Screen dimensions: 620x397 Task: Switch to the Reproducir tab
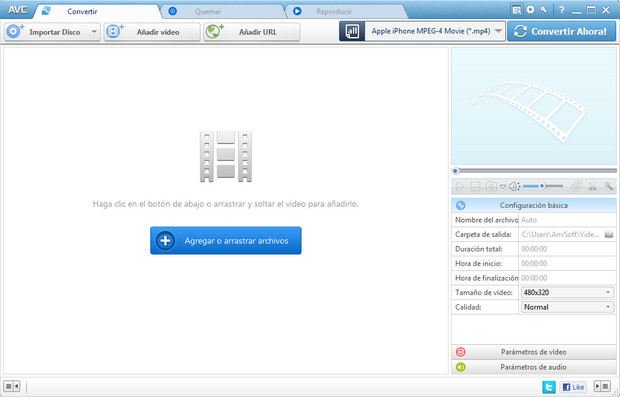tap(333, 11)
